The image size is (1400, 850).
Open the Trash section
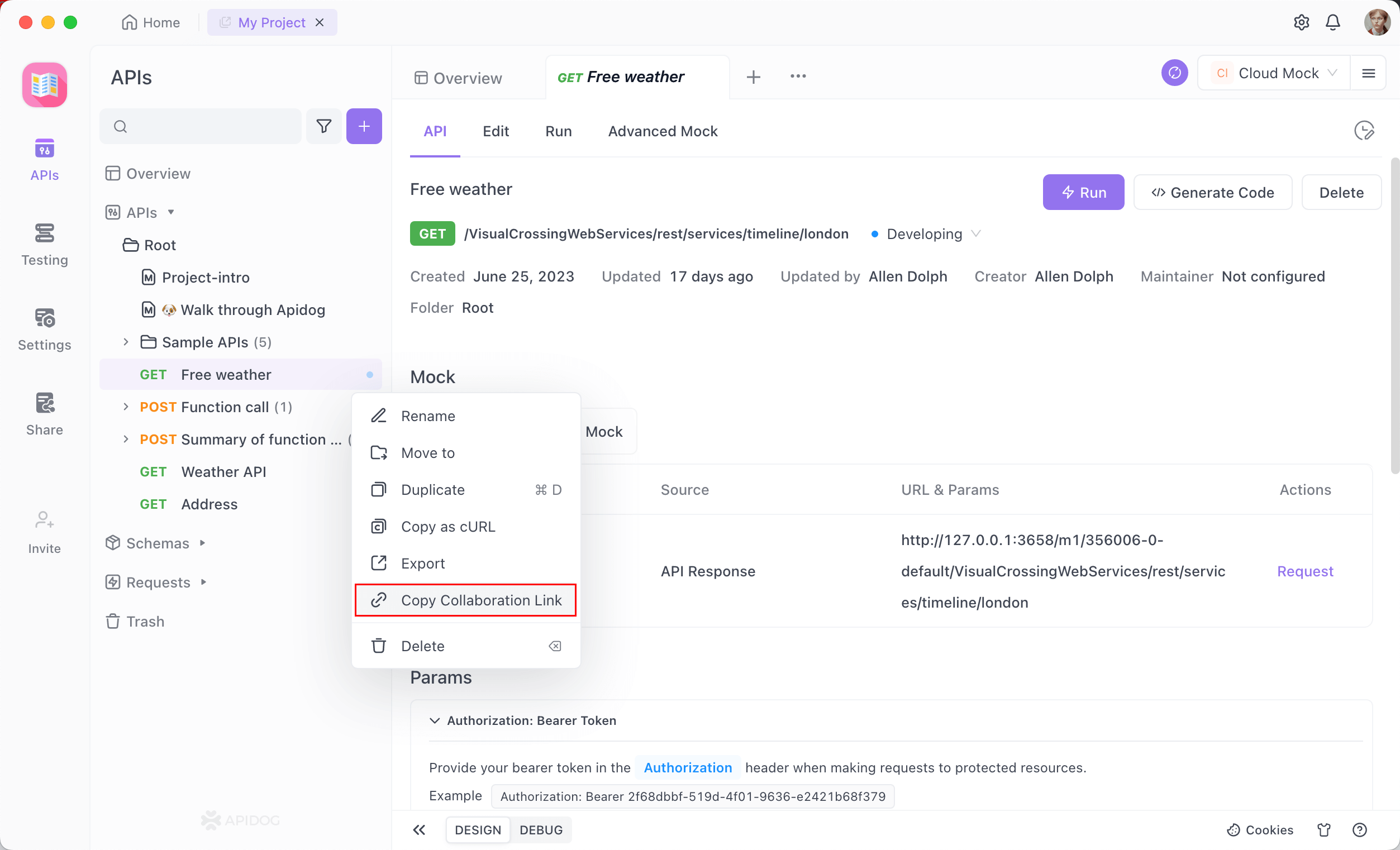(x=144, y=621)
